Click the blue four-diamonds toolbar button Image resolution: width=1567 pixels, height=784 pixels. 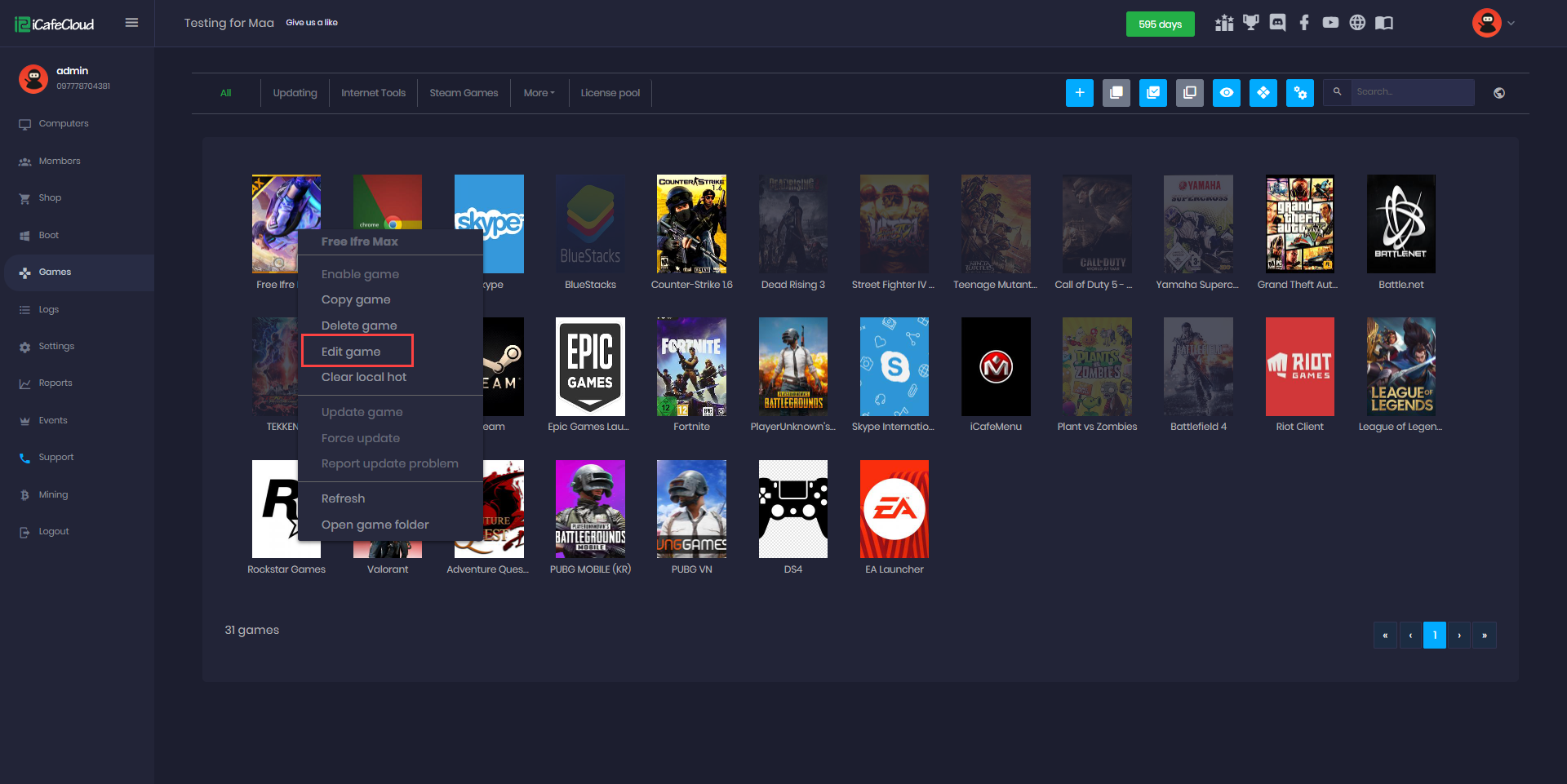[1263, 93]
